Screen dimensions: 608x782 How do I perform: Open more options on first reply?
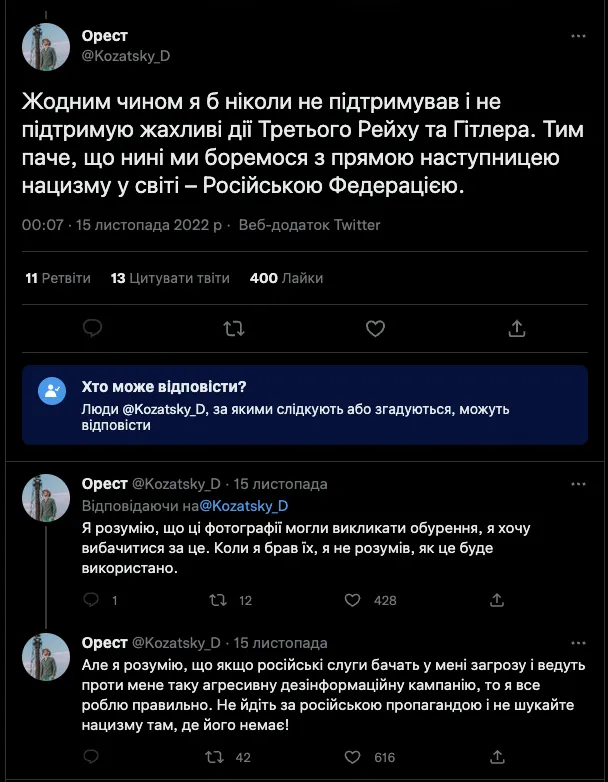click(578, 485)
